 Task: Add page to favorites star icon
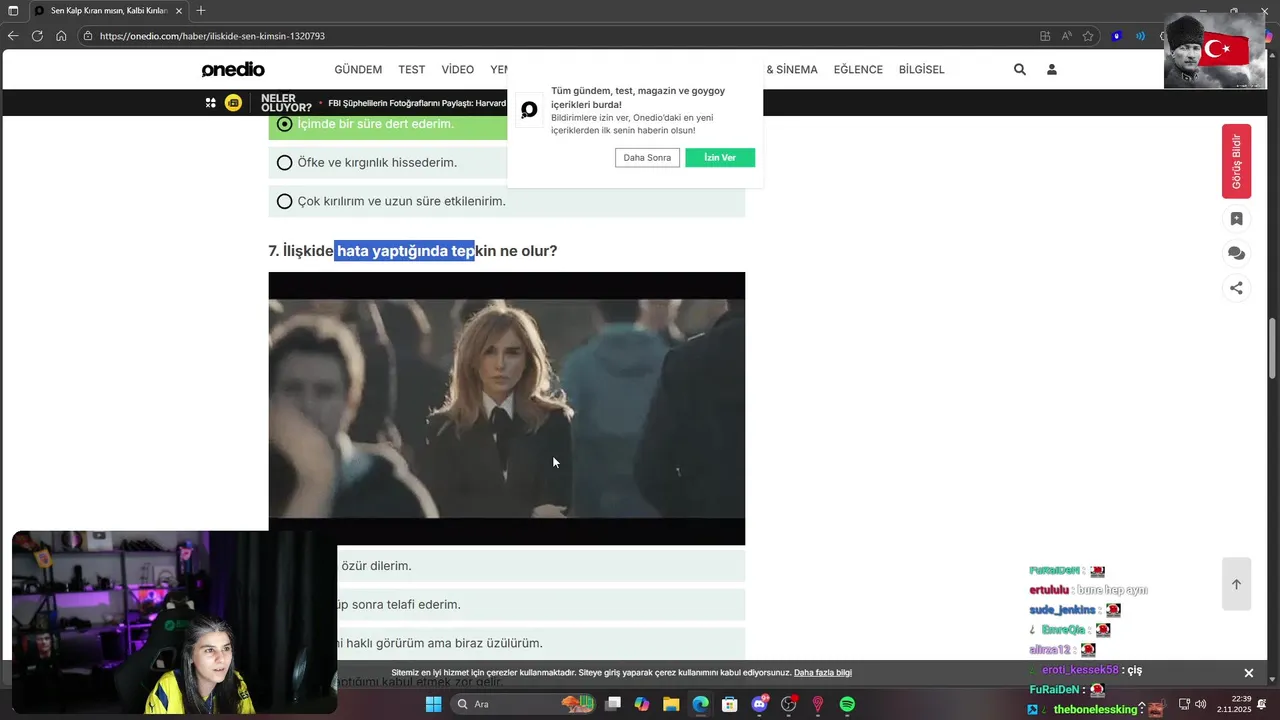point(1088,36)
